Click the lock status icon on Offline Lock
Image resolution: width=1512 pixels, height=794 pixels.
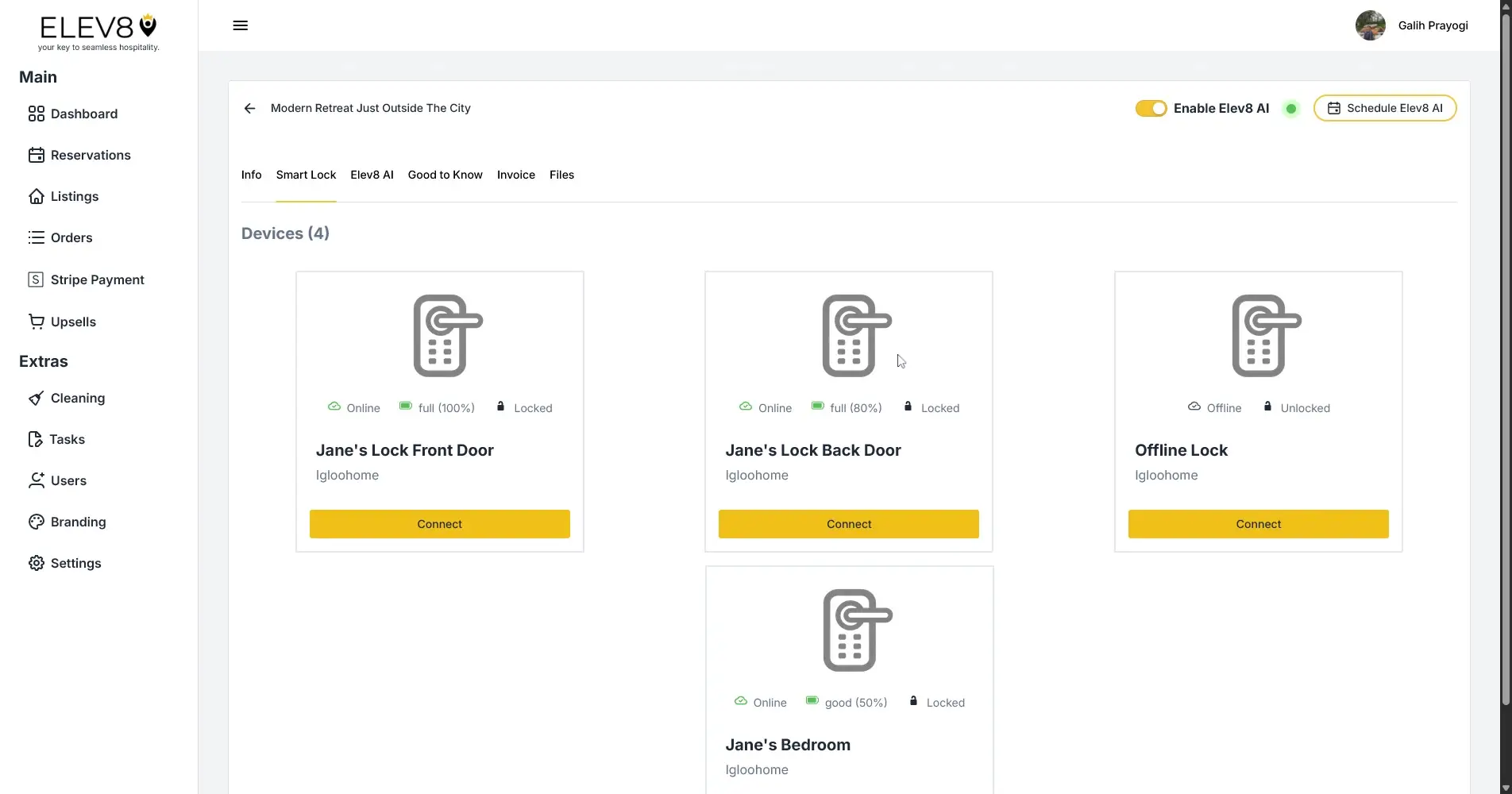(1268, 407)
